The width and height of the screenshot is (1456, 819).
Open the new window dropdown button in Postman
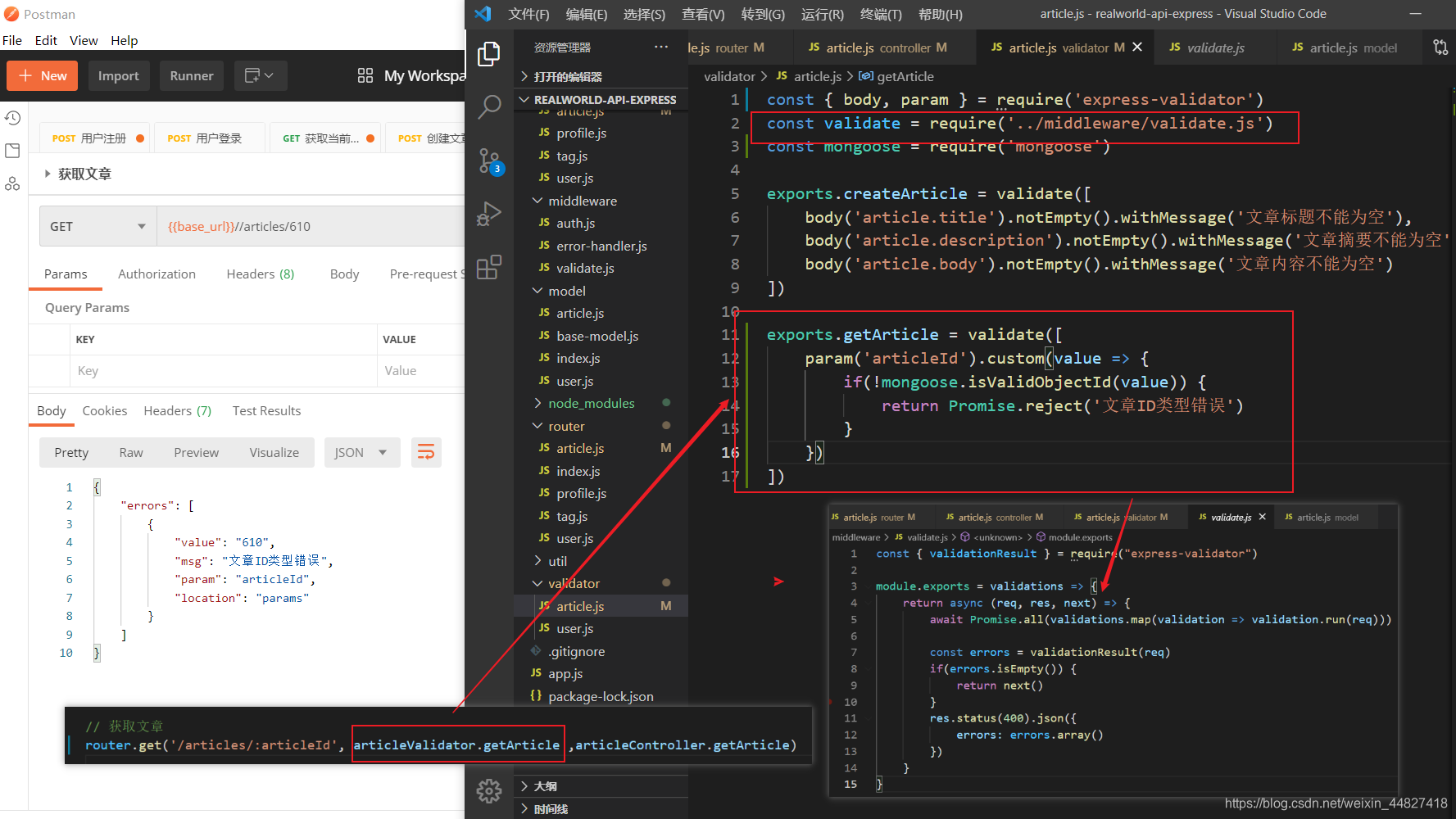[260, 75]
